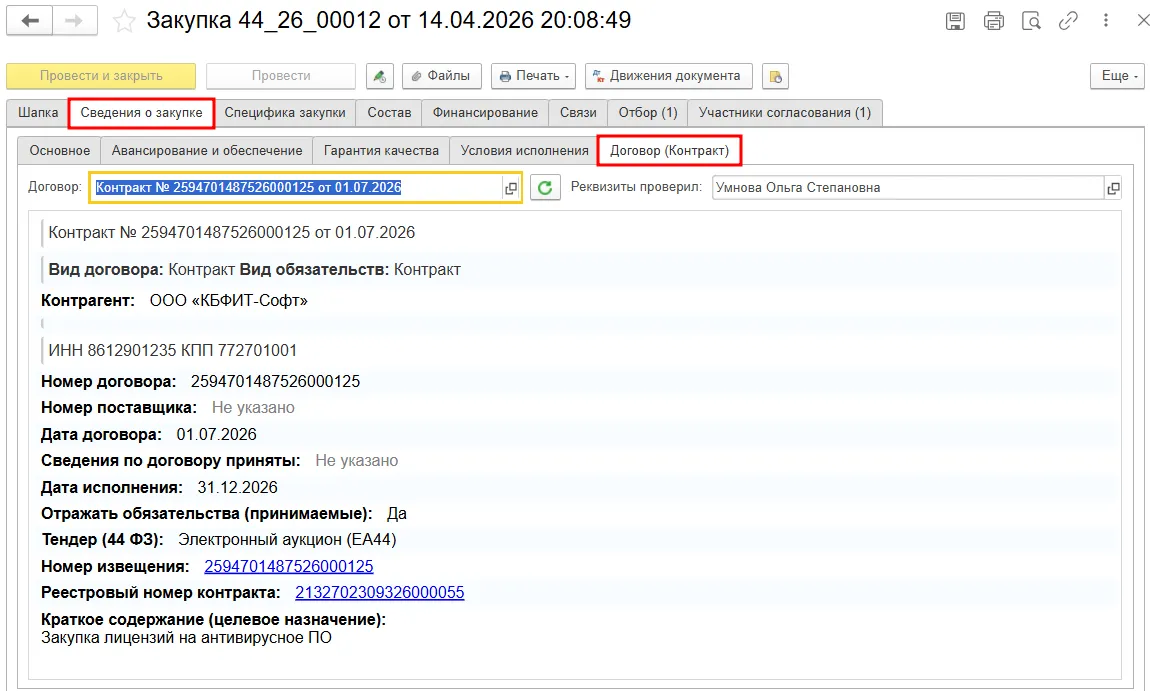Click the contractor name ООО «КБФИТ-Софт»
The width and height of the screenshot is (1150, 691).
(x=229, y=301)
